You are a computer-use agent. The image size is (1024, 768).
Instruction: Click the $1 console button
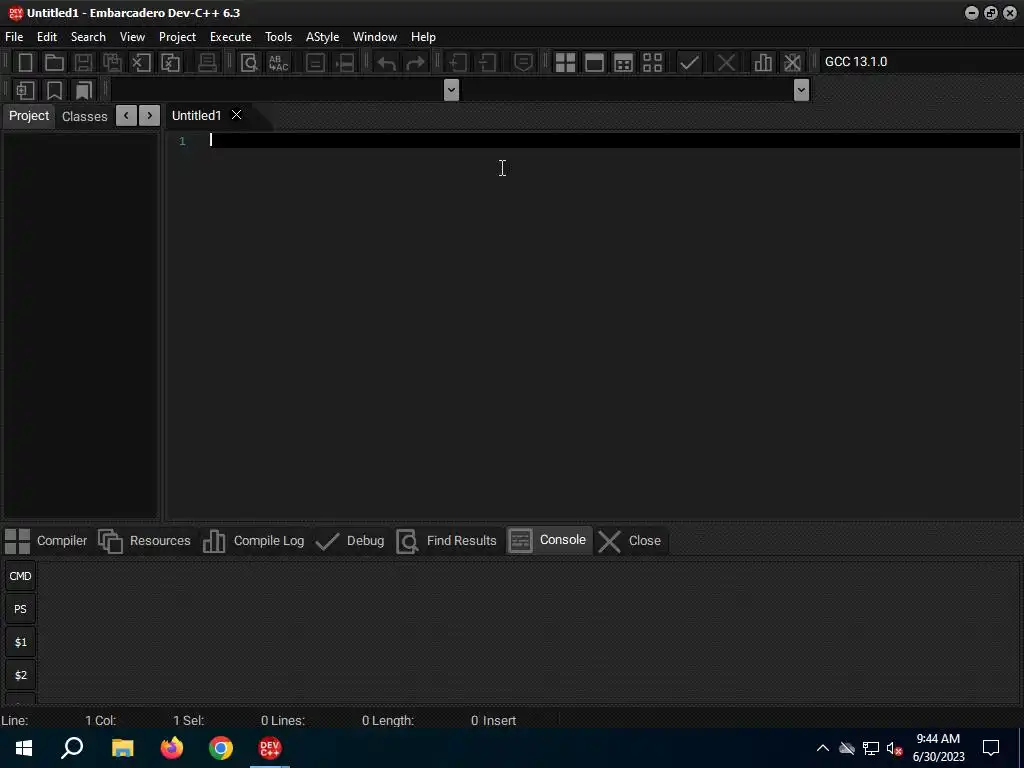click(x=20, y=643)
